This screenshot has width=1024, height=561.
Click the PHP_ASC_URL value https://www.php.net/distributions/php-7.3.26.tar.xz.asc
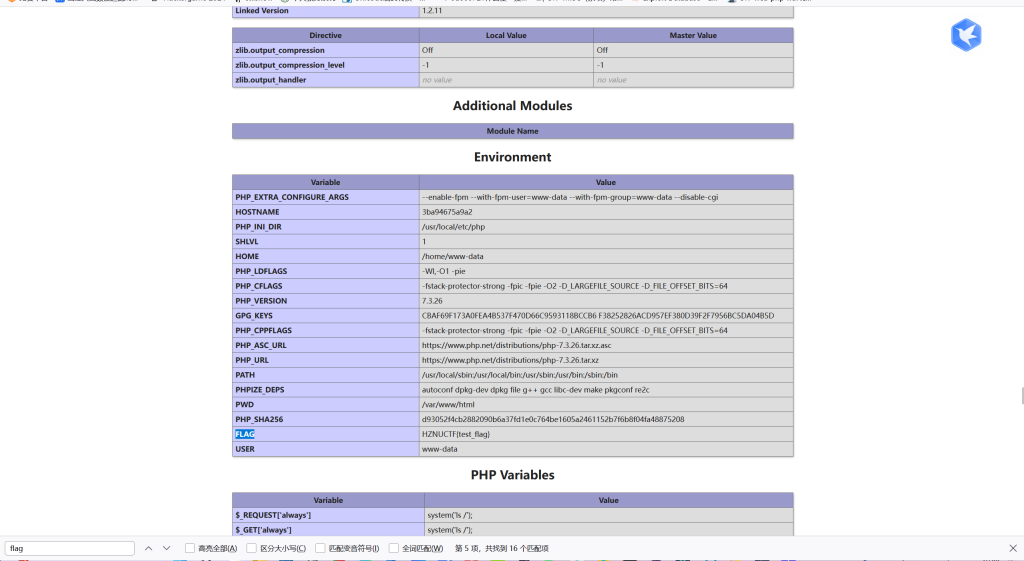pos(517,345)
